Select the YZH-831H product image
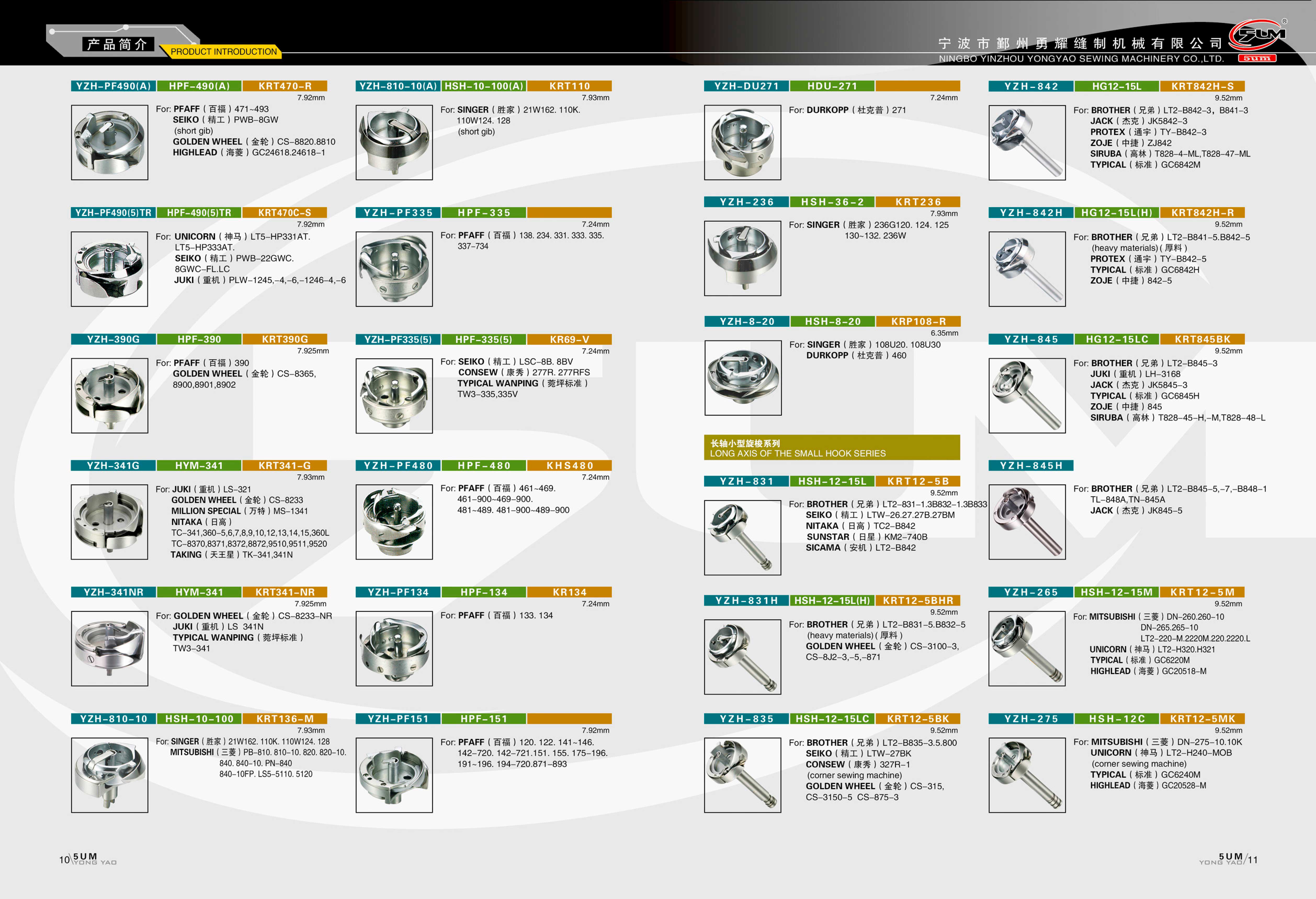 (742, 657)
